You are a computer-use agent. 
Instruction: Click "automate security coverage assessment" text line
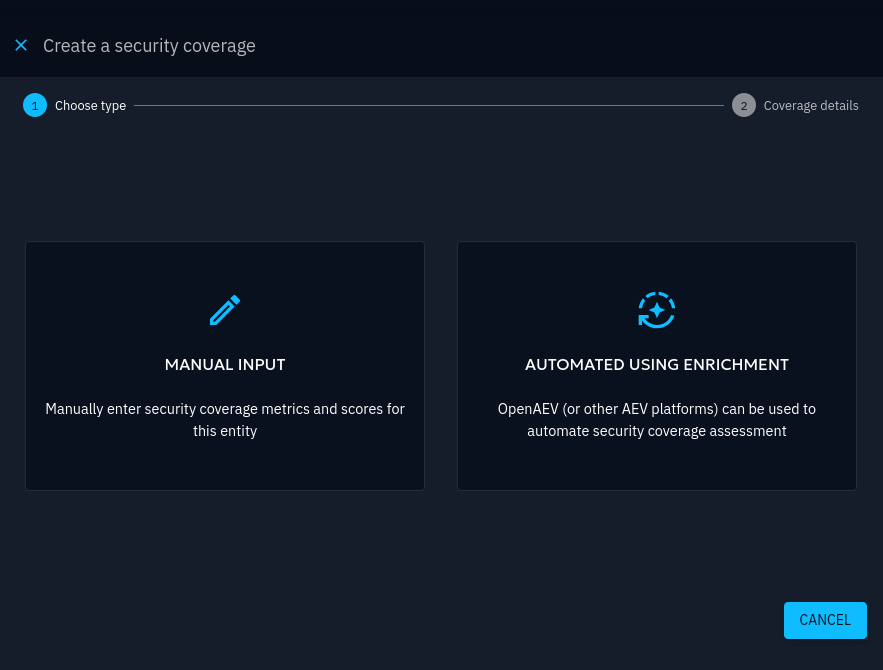(657, 432)
